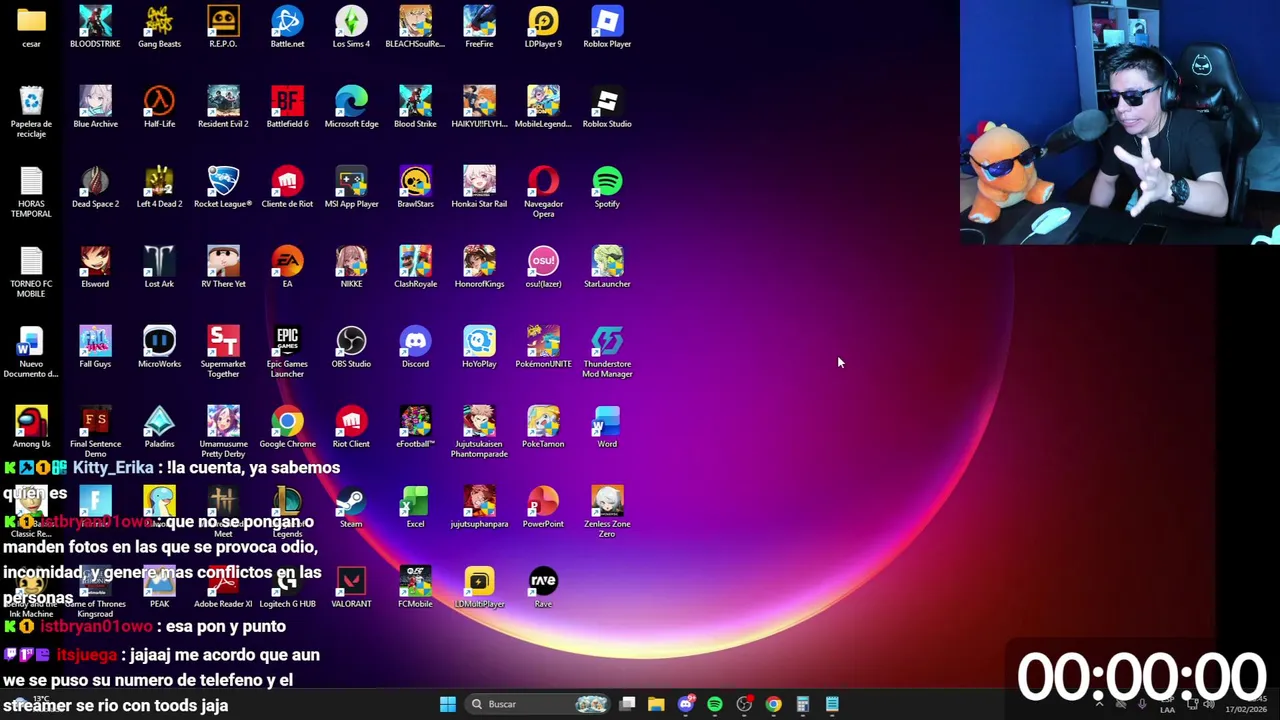Open Umamusume Pretty Derby shortcut
1280x720 pixels.
[x=223, y=431]
